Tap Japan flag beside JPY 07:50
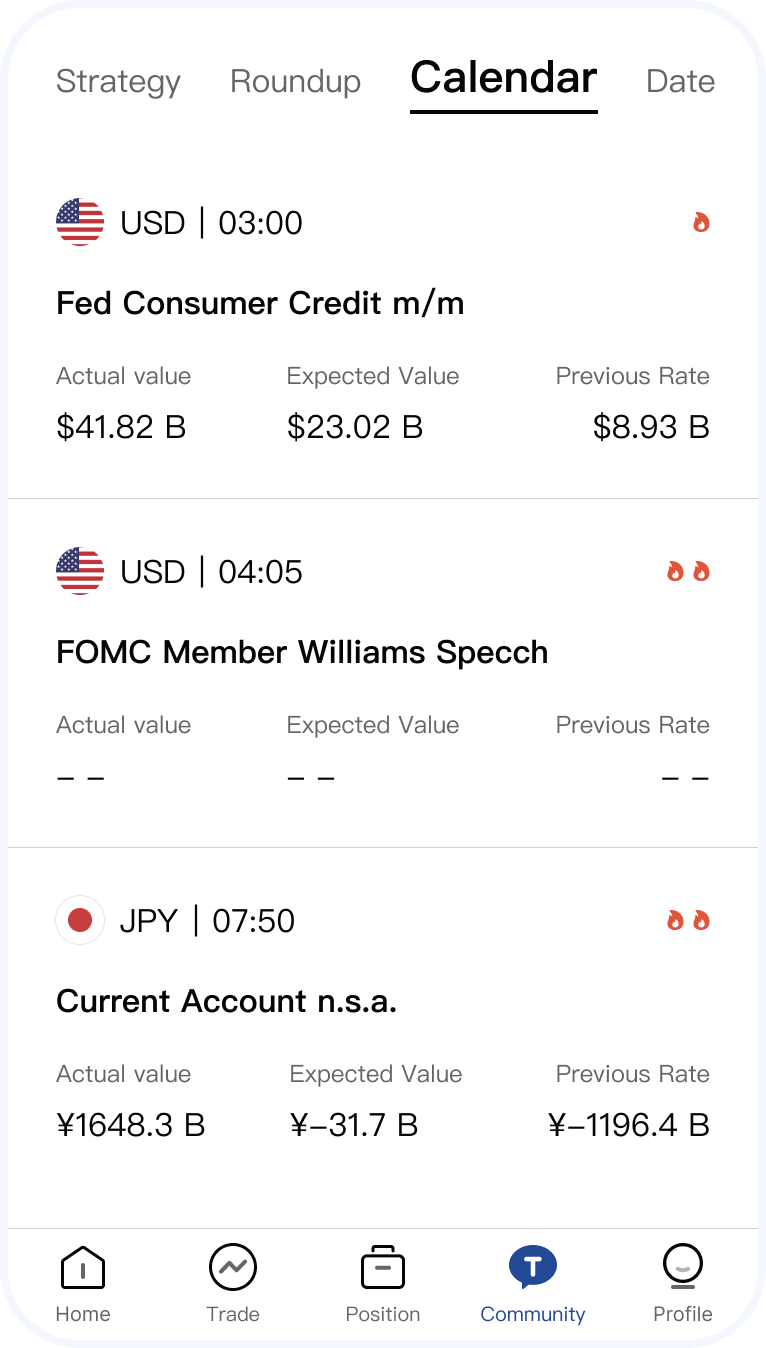766x1348 pixels. tap(80, 920)
